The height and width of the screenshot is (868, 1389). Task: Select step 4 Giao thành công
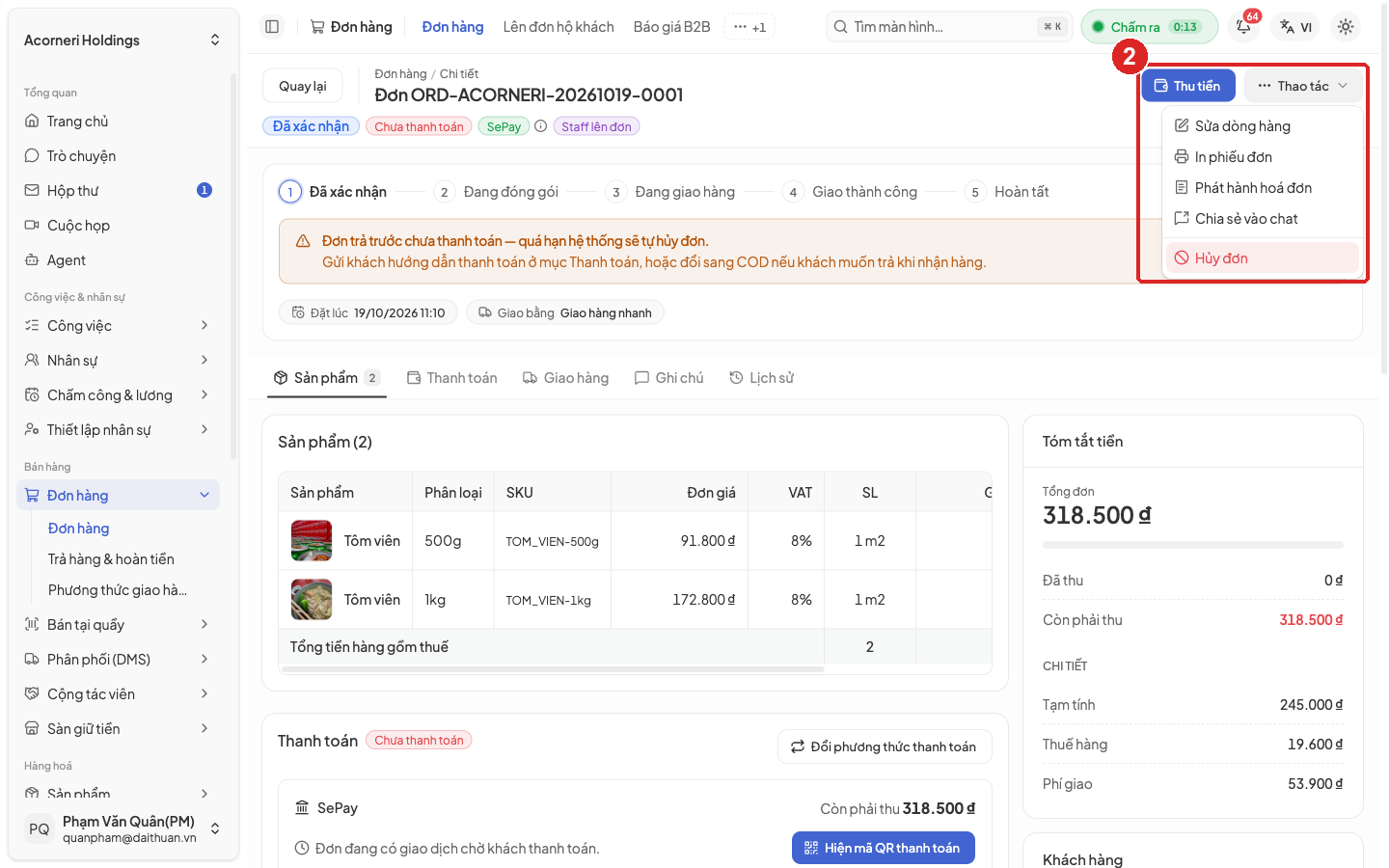pyautogui.click(x=851, y=192)
